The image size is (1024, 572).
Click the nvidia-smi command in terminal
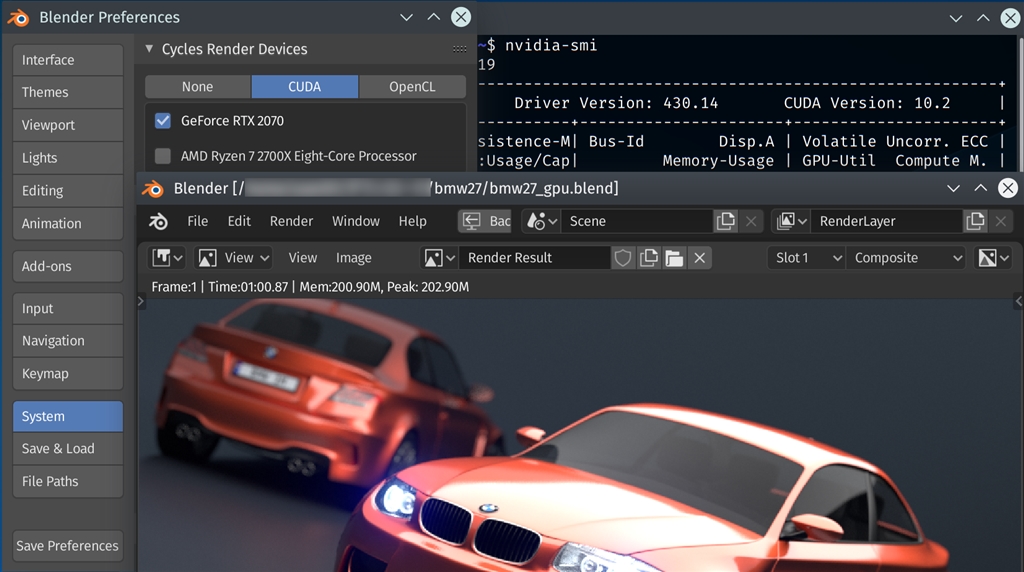pyautogui.click(x=551, y=45)
